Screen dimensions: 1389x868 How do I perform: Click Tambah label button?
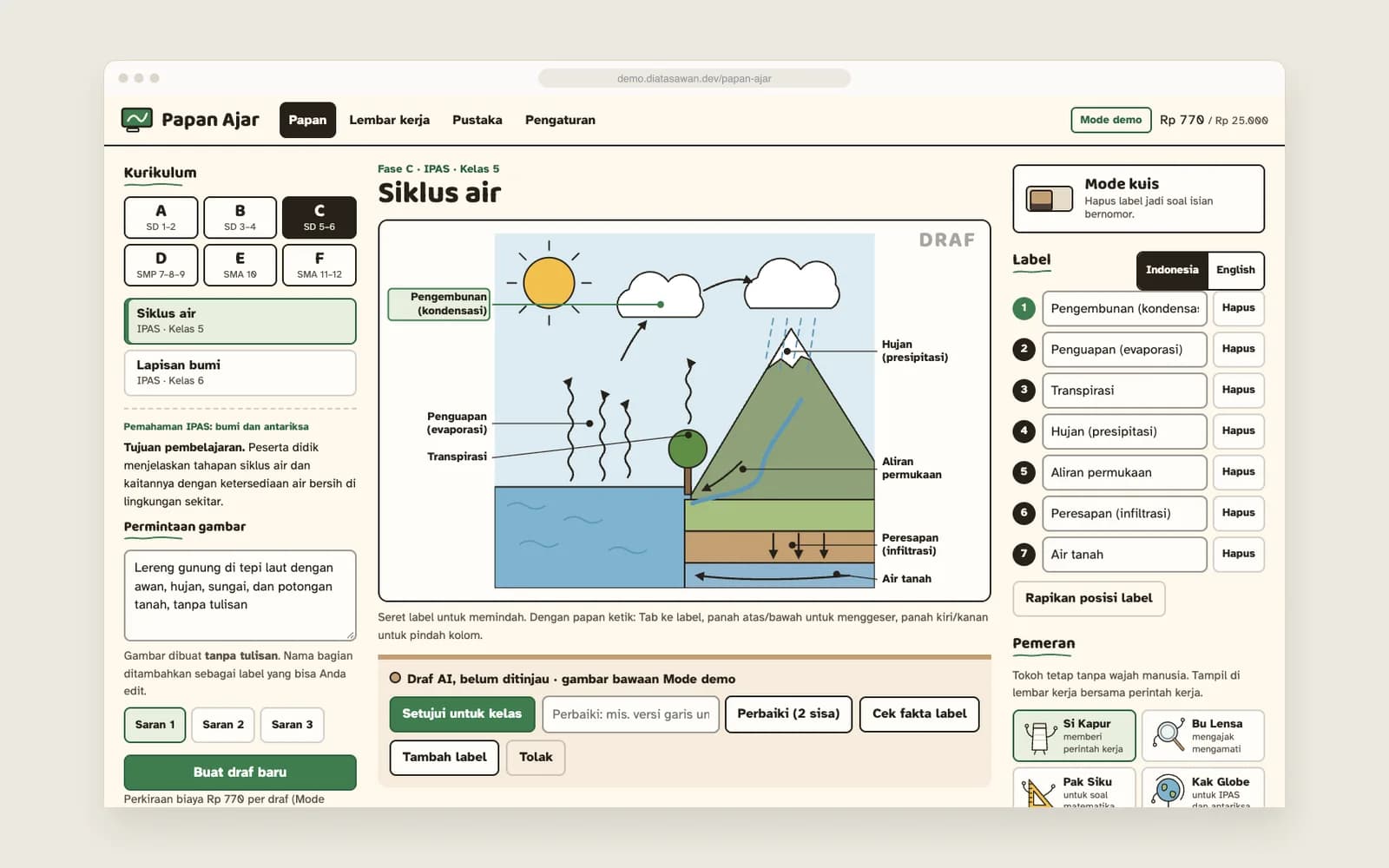444,757
